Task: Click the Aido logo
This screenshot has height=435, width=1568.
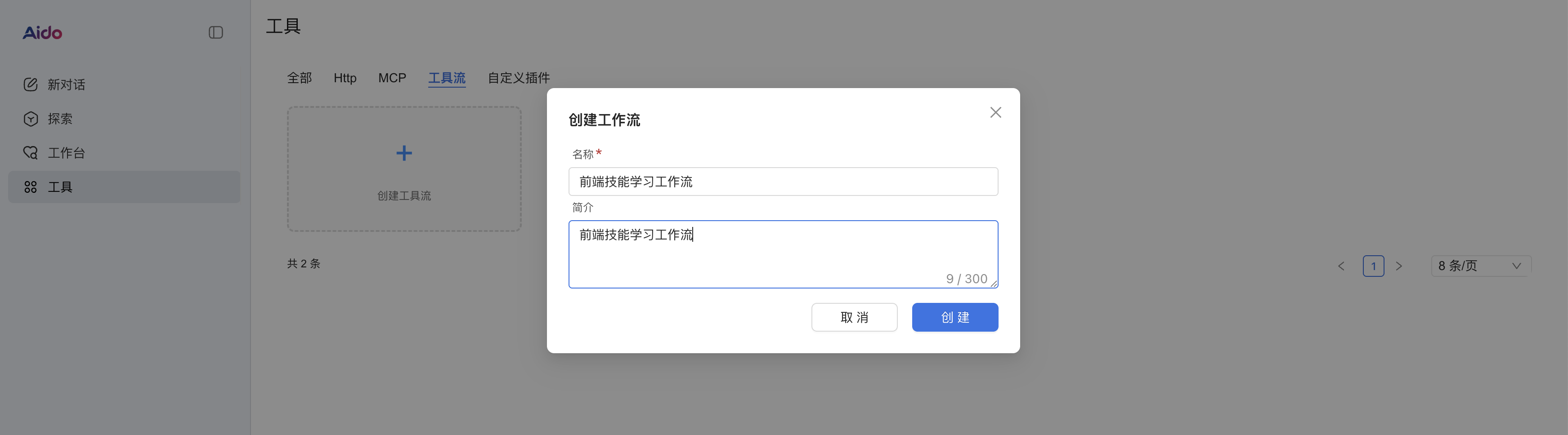Action: (41, 32)
